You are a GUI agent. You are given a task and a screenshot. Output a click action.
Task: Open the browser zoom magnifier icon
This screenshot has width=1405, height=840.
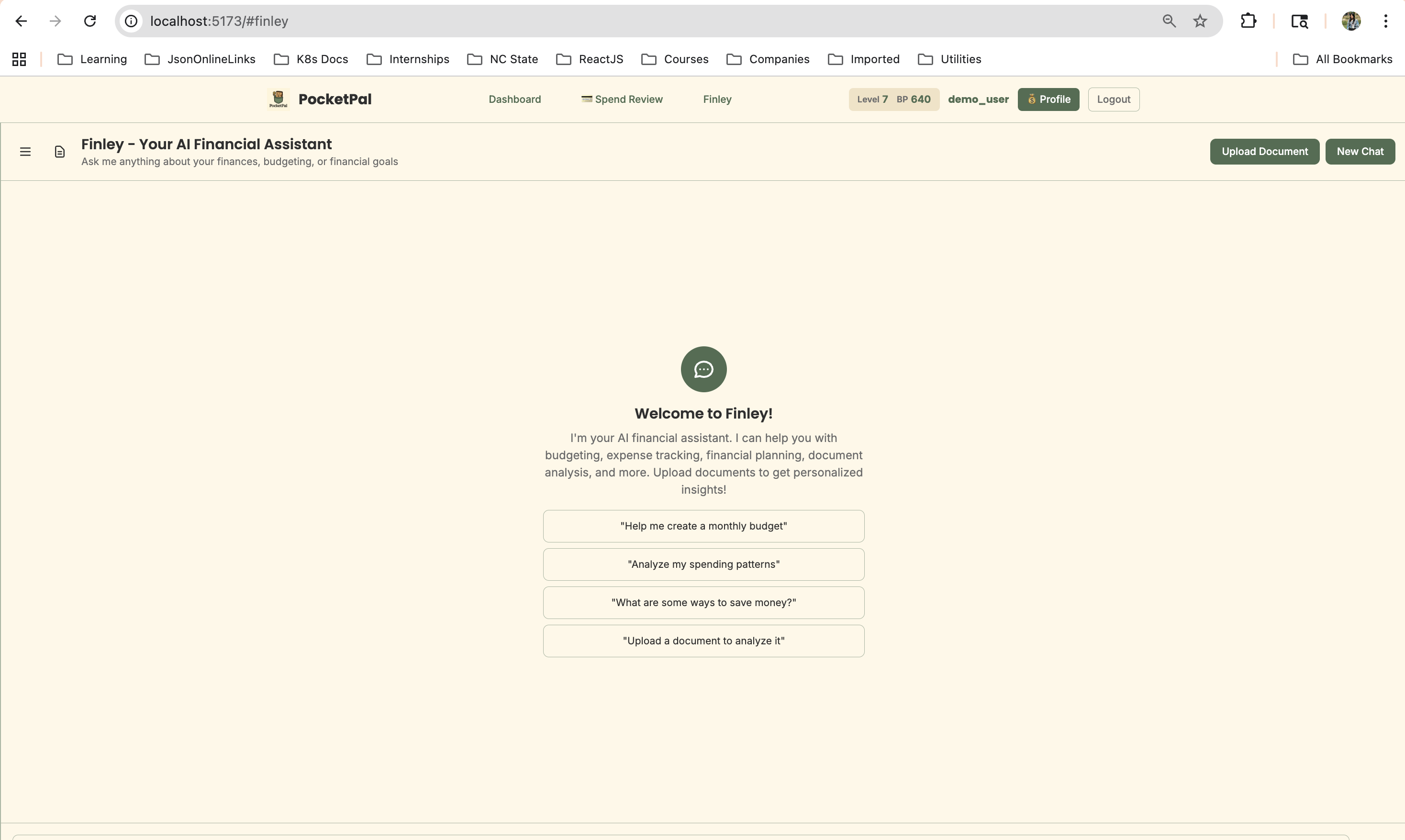pyautogui.click(x=1169, y=21)
